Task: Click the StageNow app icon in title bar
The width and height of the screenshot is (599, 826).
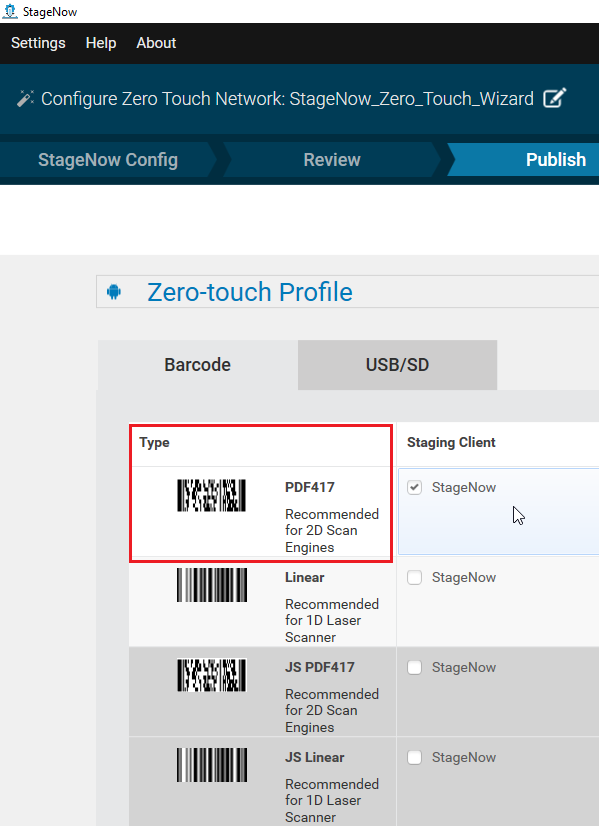Action: [10, 11]
